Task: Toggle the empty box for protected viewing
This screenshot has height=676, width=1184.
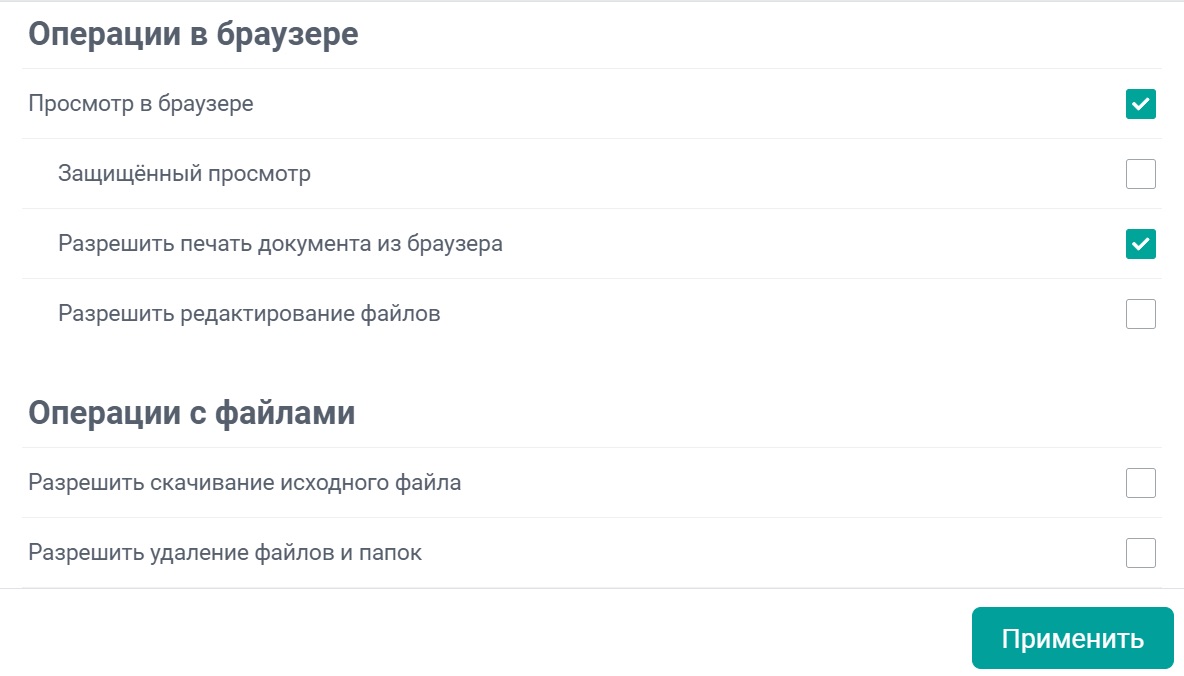Action: pos(1140,174)
